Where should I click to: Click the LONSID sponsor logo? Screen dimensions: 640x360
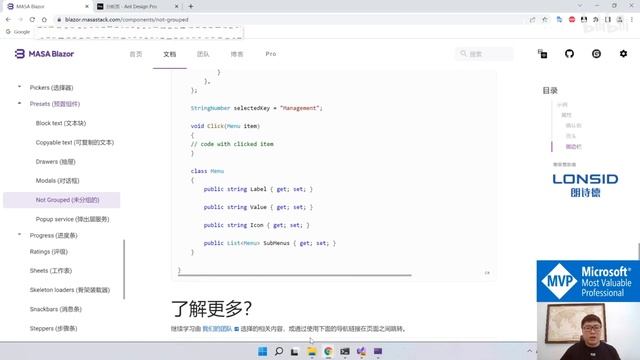coord(585,185)
